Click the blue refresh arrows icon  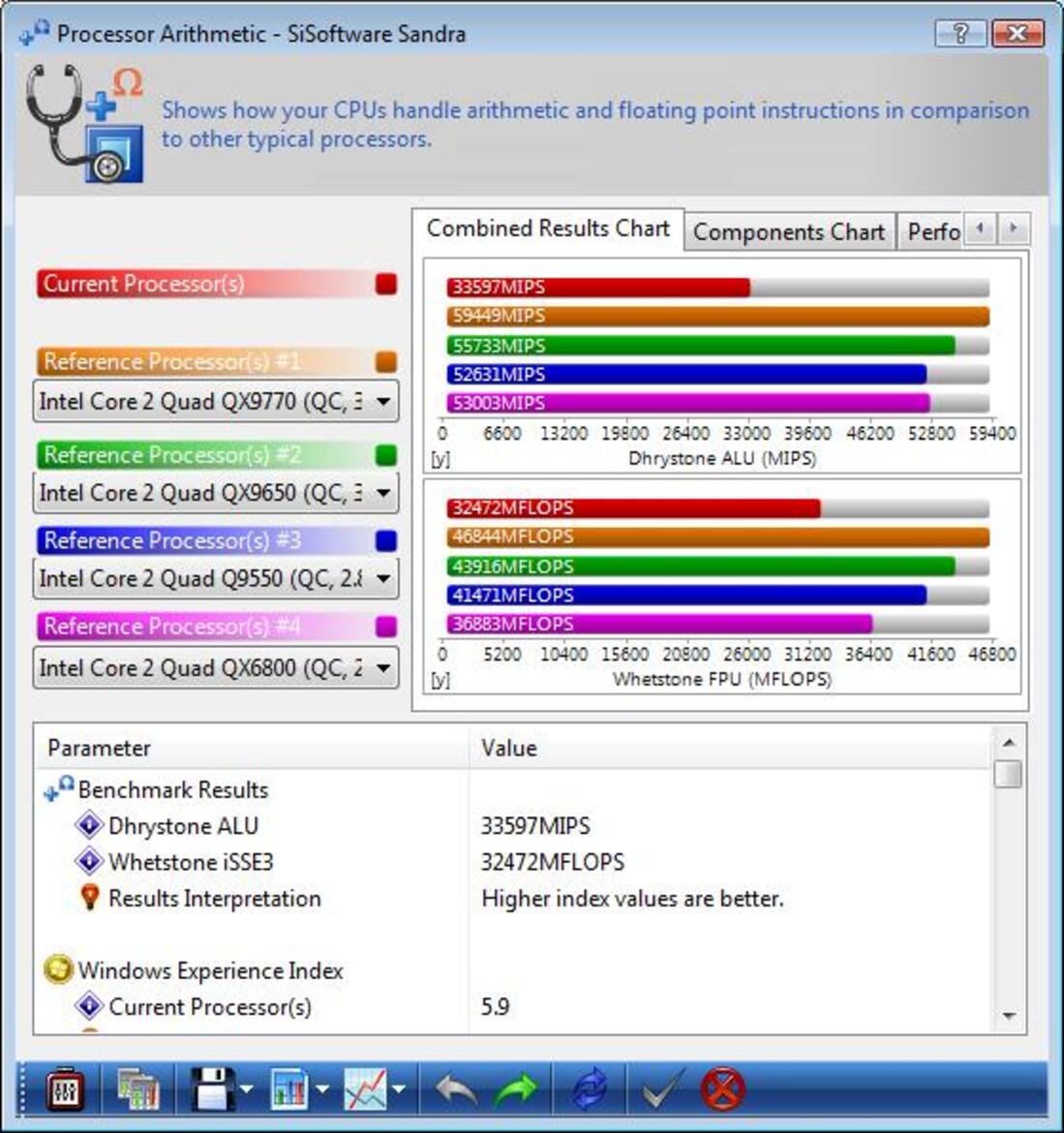pyautogui.click(x=591, y=1088)
